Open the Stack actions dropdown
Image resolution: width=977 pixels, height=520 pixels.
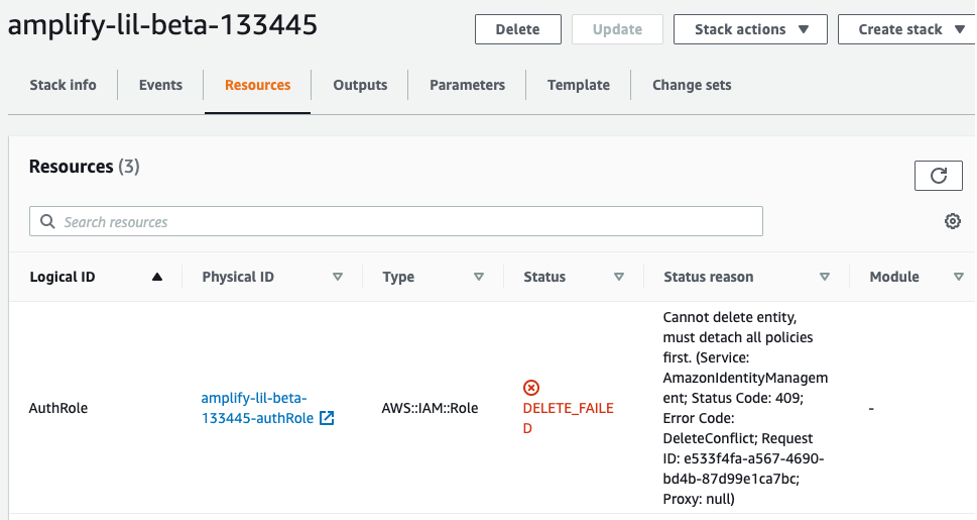[x=750, y=29]
